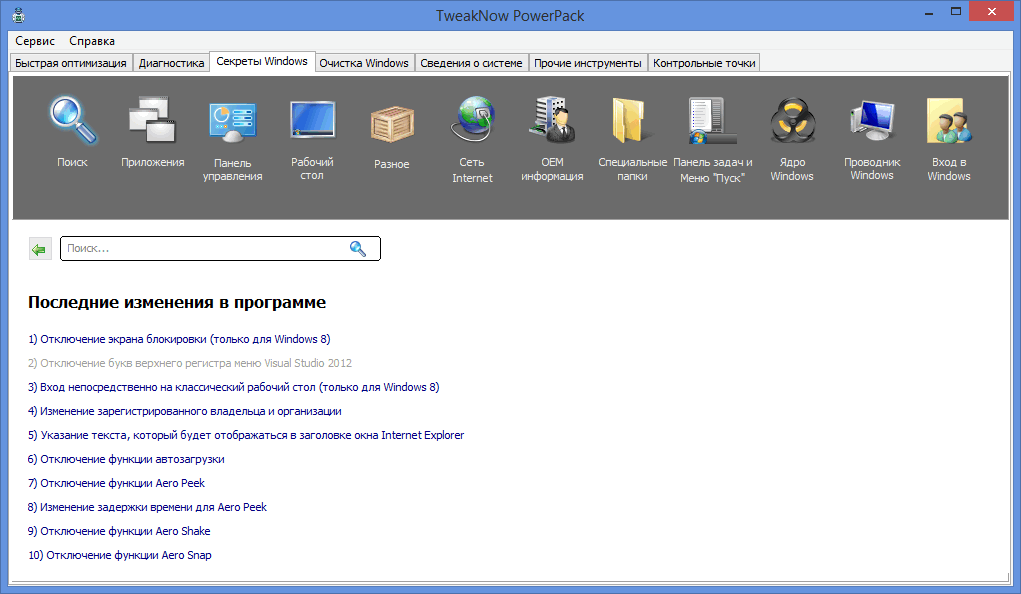Switch to the Диагностика tab
The width and height of the screenshot is (1021, 594).
[171, 63]
